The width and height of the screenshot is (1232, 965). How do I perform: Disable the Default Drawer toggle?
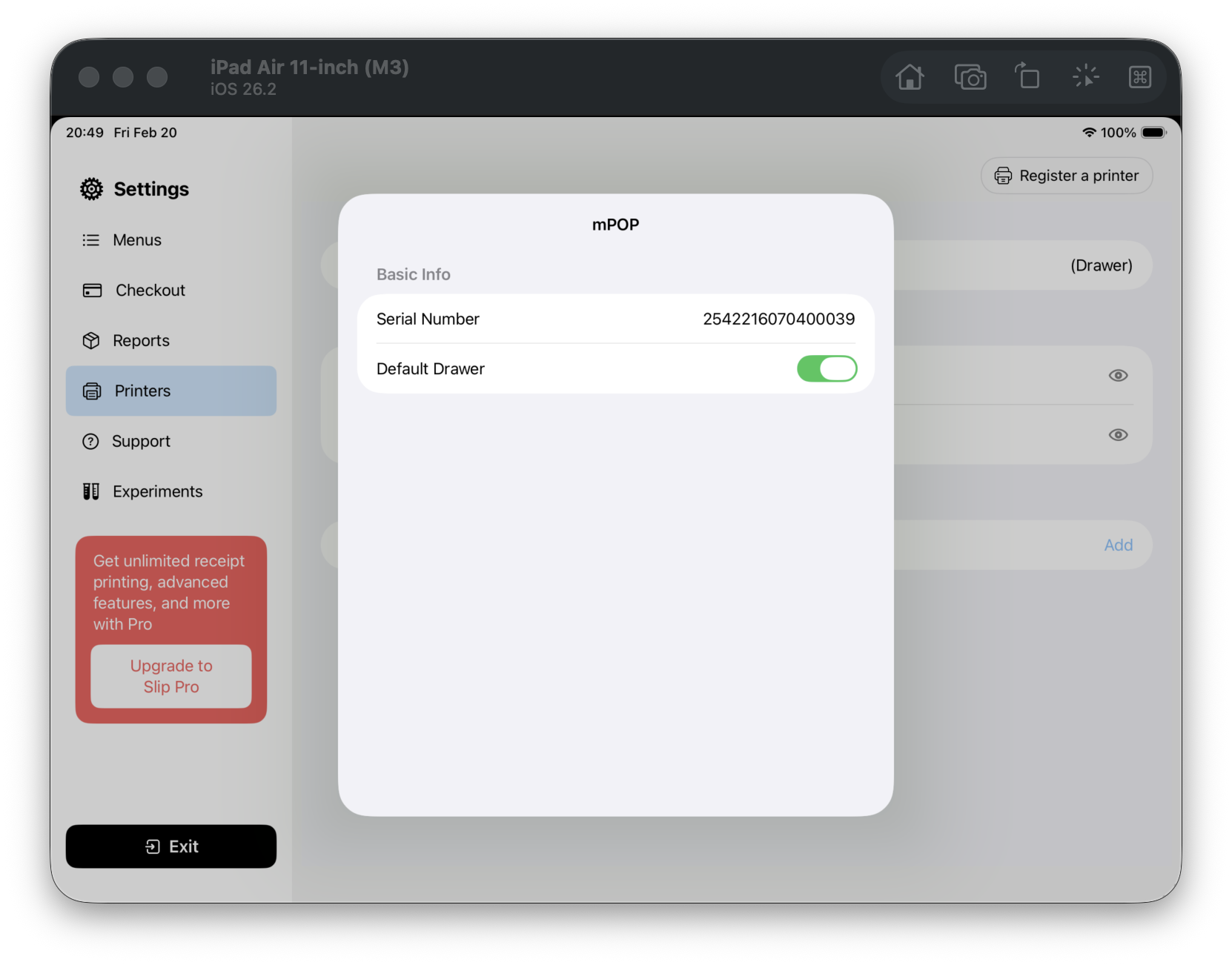(x=827, y=368)
